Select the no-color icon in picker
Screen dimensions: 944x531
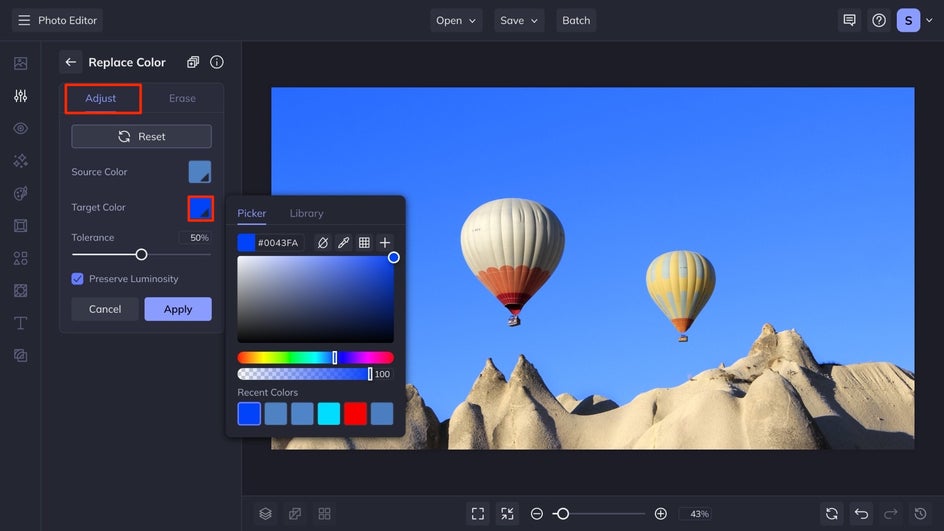322,243
